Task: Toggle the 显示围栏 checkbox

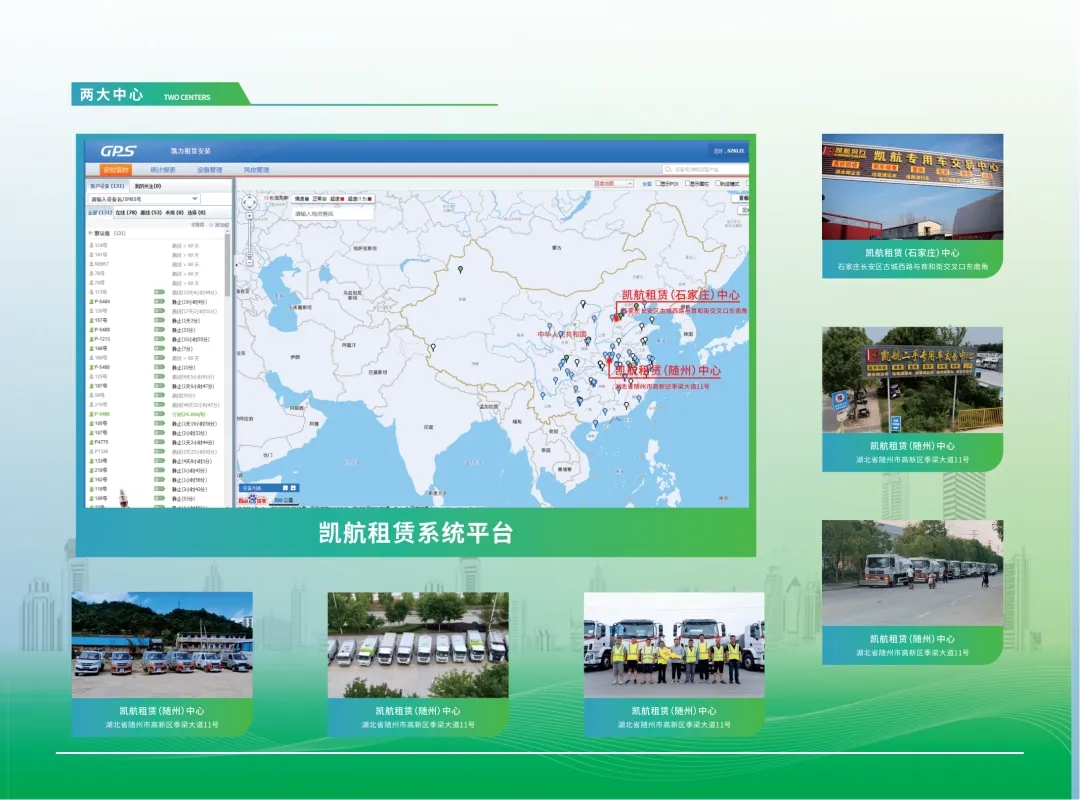Action: (x=689, y=184)
